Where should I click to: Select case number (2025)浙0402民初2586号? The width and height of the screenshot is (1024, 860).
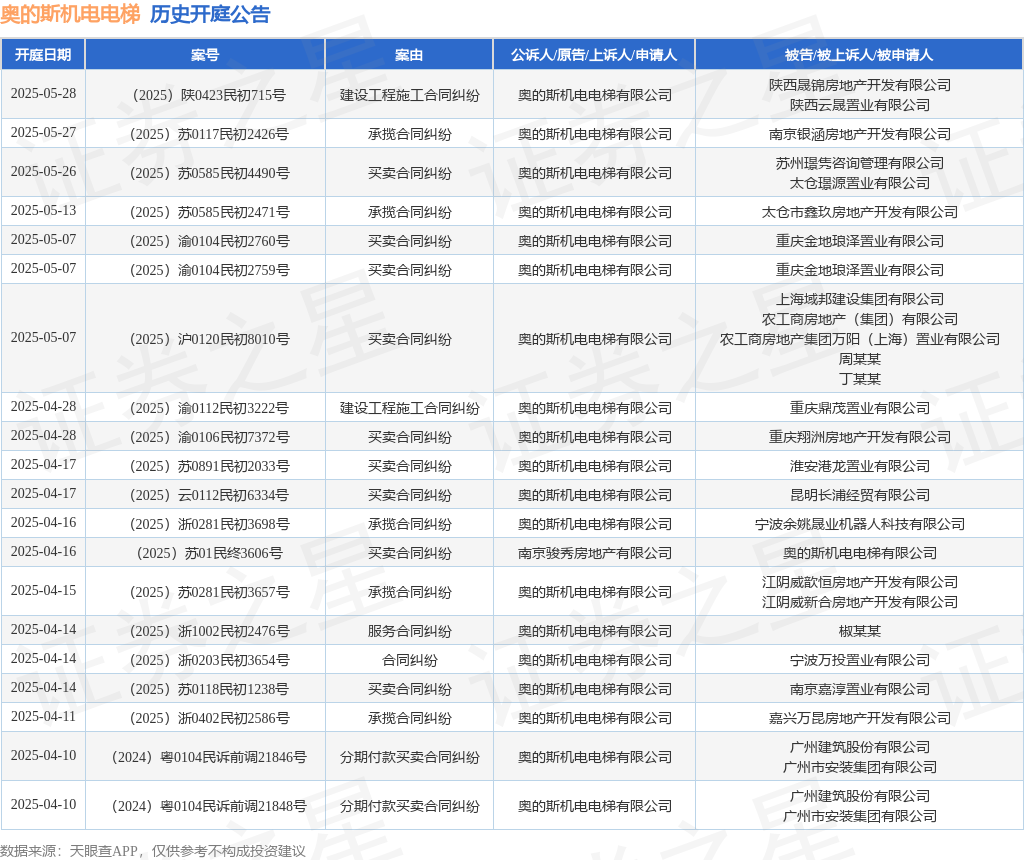209,718
